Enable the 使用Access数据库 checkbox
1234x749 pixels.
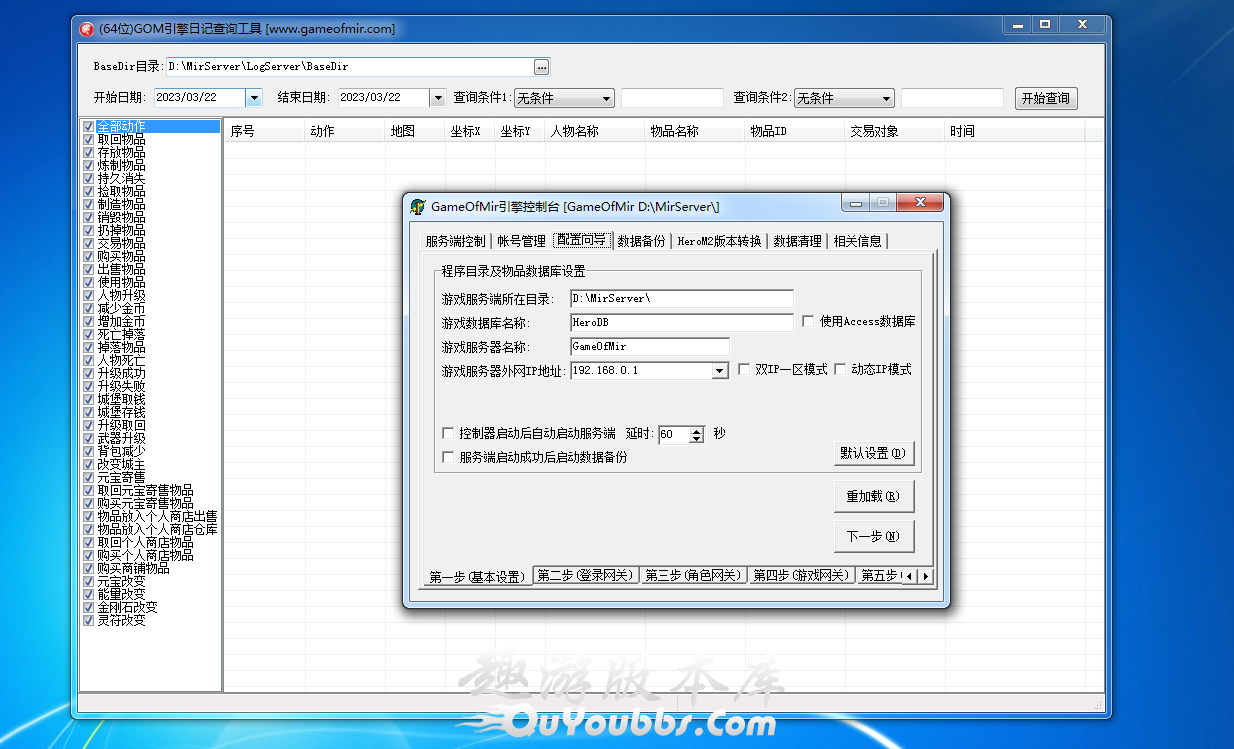808,322
